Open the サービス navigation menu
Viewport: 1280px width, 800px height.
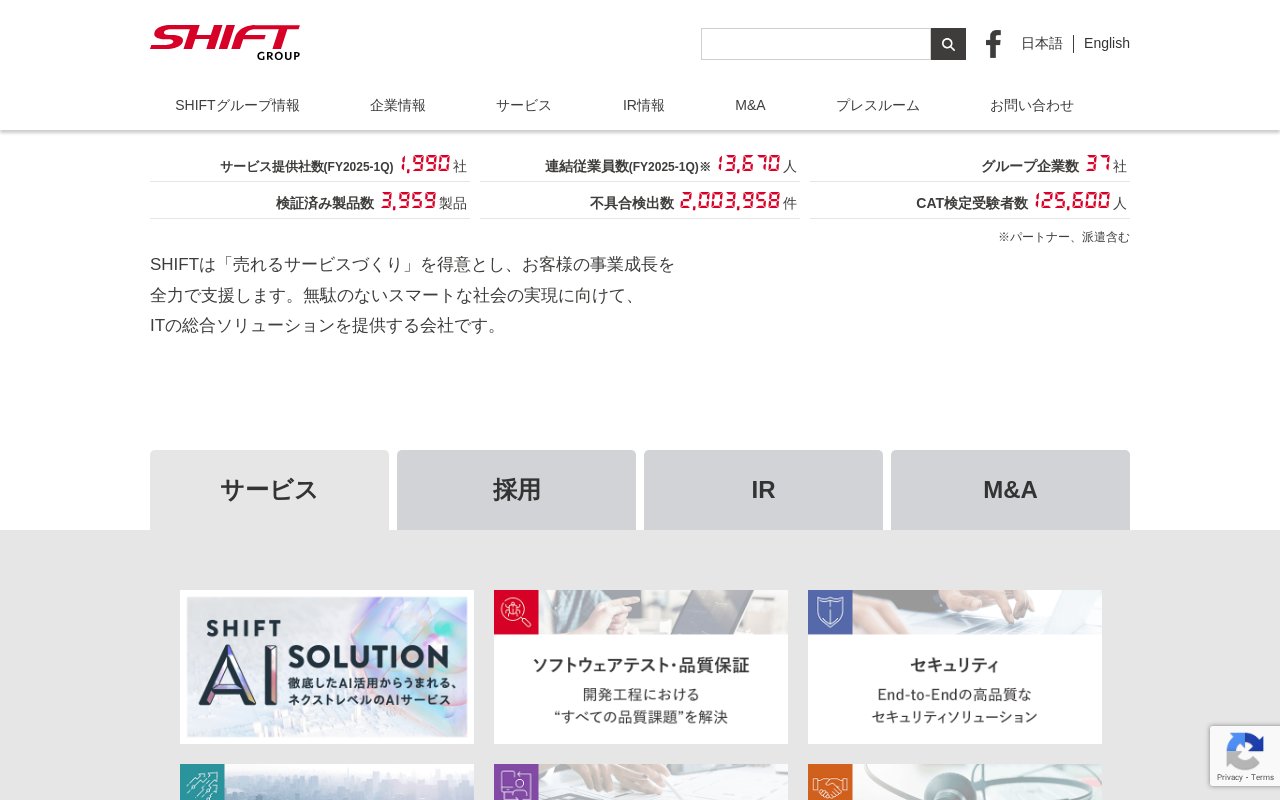click(x=524, y=105)
